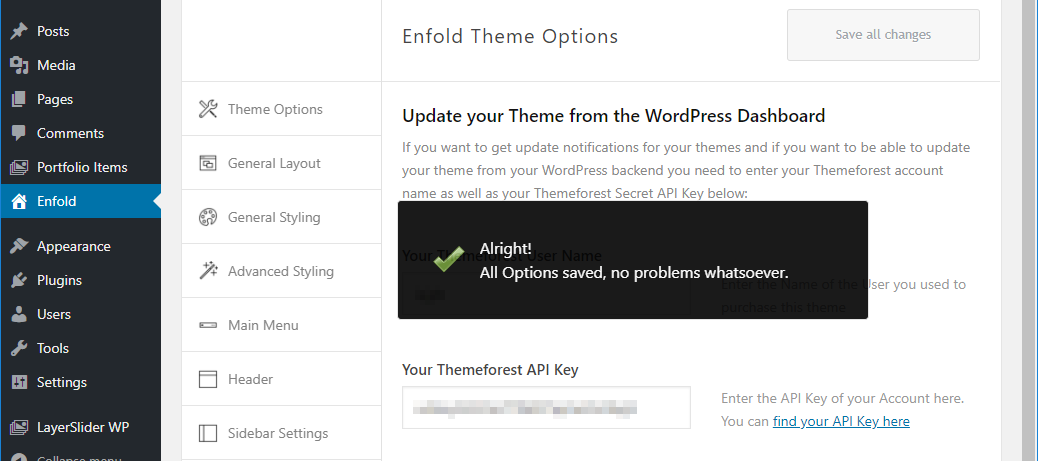Click the Comments bubble icon
The height and width of the screenshot is (461, 1038).
[x=18, y=133]
